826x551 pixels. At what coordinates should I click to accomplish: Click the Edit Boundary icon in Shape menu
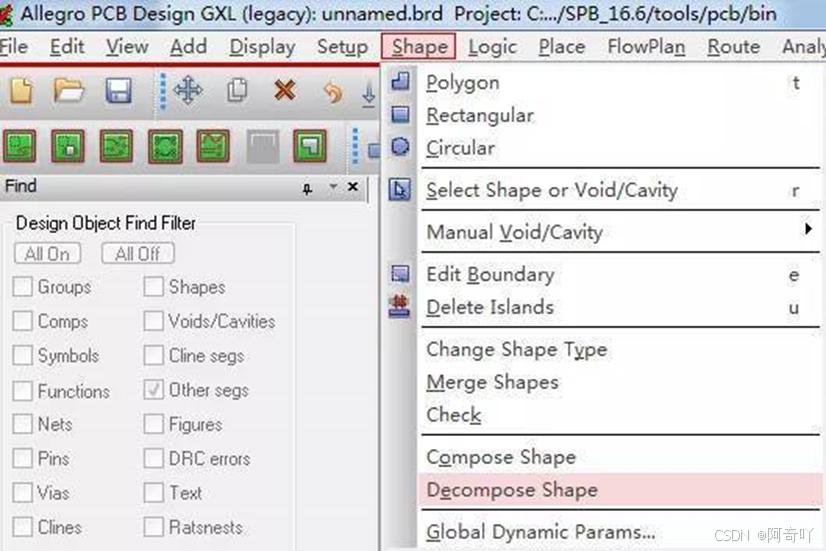[400, 274]
